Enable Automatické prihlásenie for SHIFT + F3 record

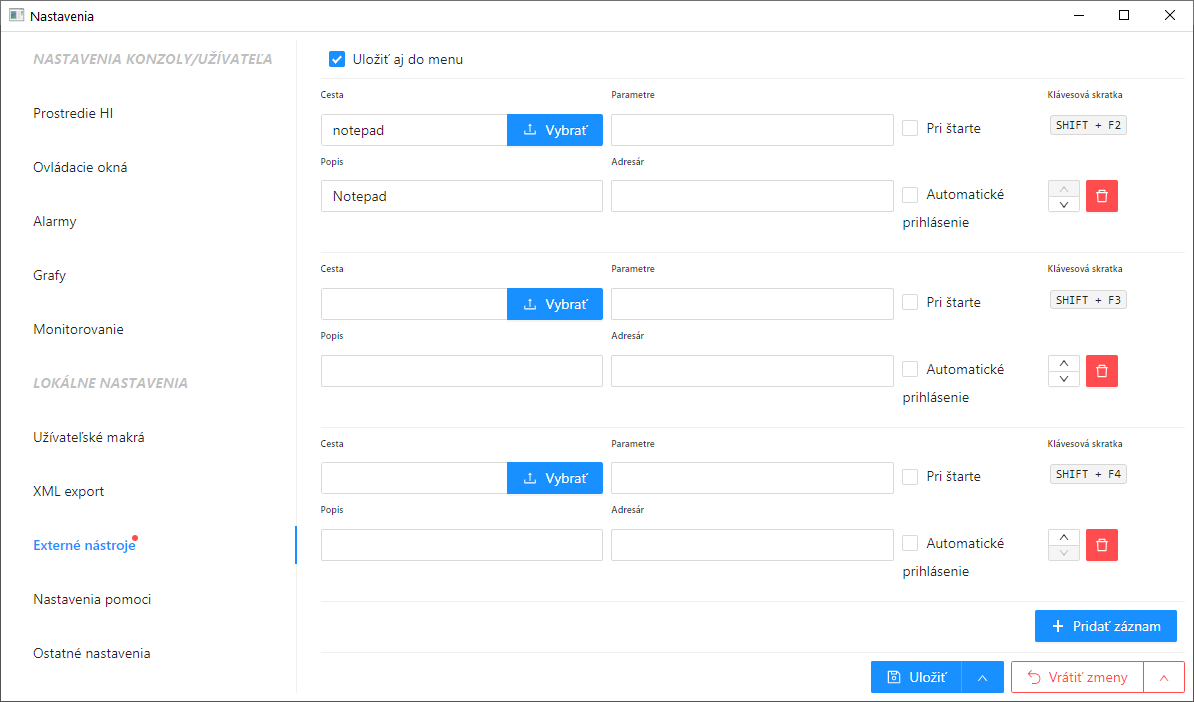[910, 369]
